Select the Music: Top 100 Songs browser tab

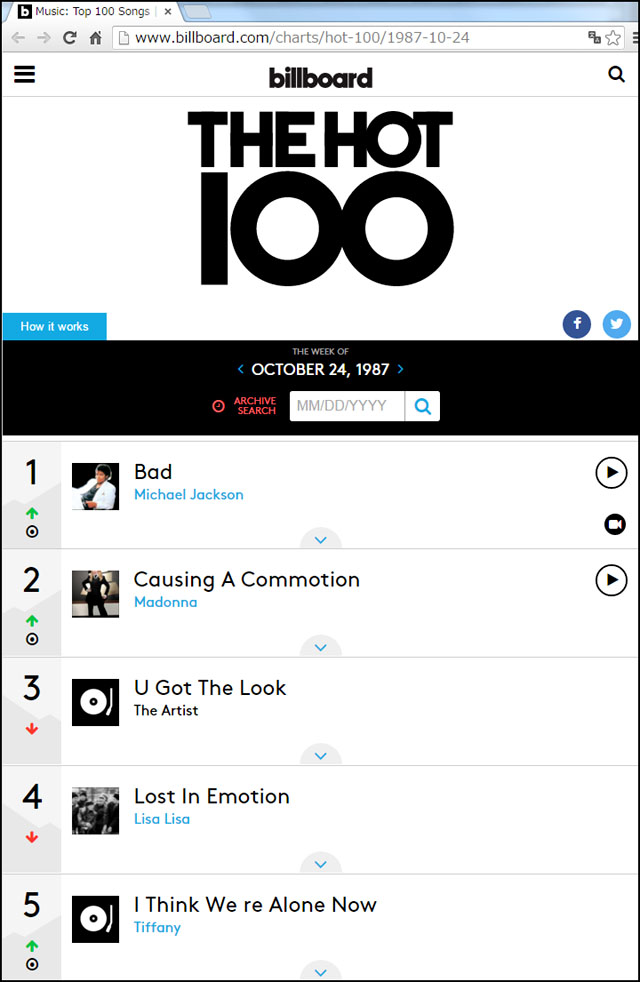tap(90, 12)
